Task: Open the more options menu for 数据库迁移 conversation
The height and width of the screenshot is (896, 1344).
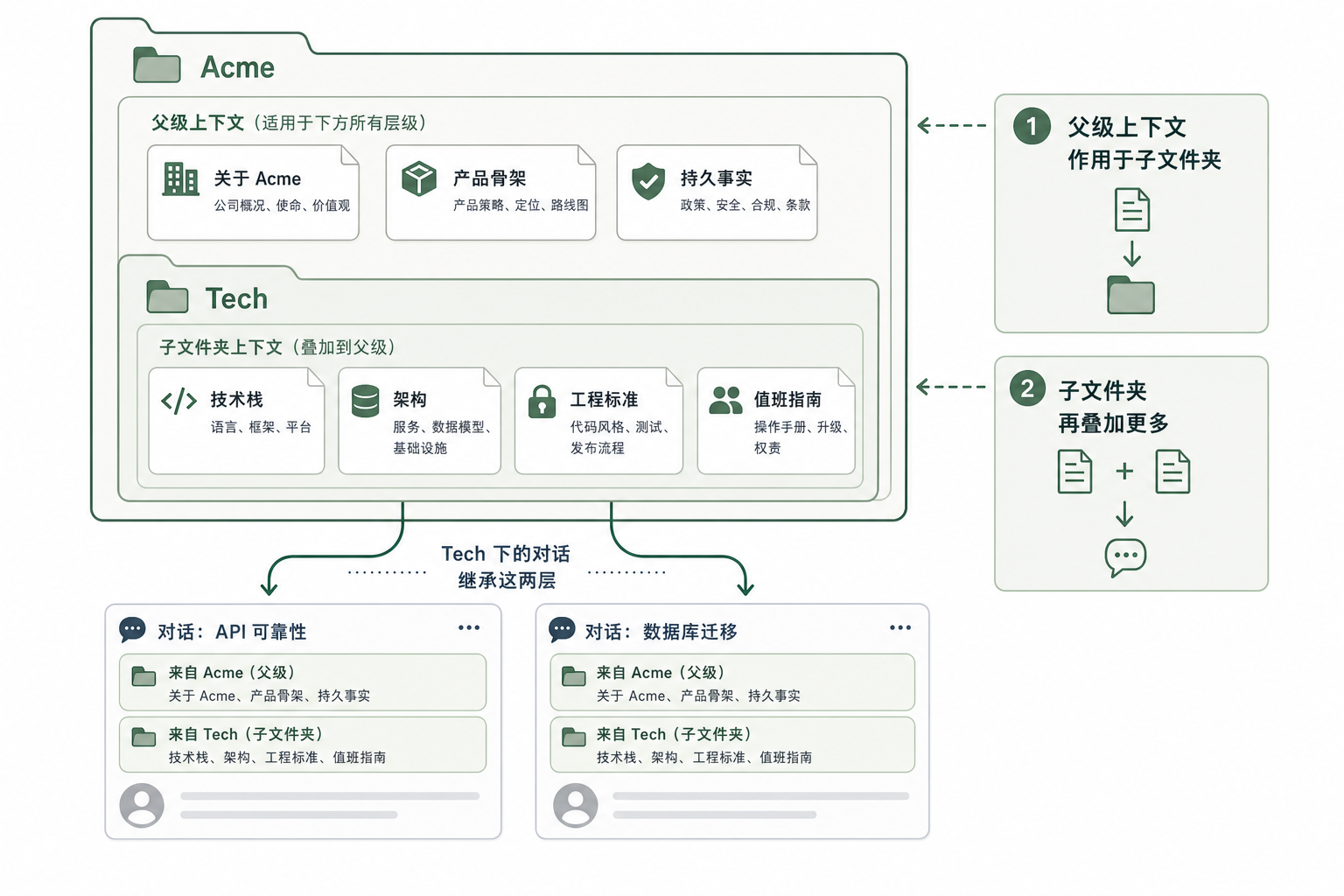Action: (900, 627)
